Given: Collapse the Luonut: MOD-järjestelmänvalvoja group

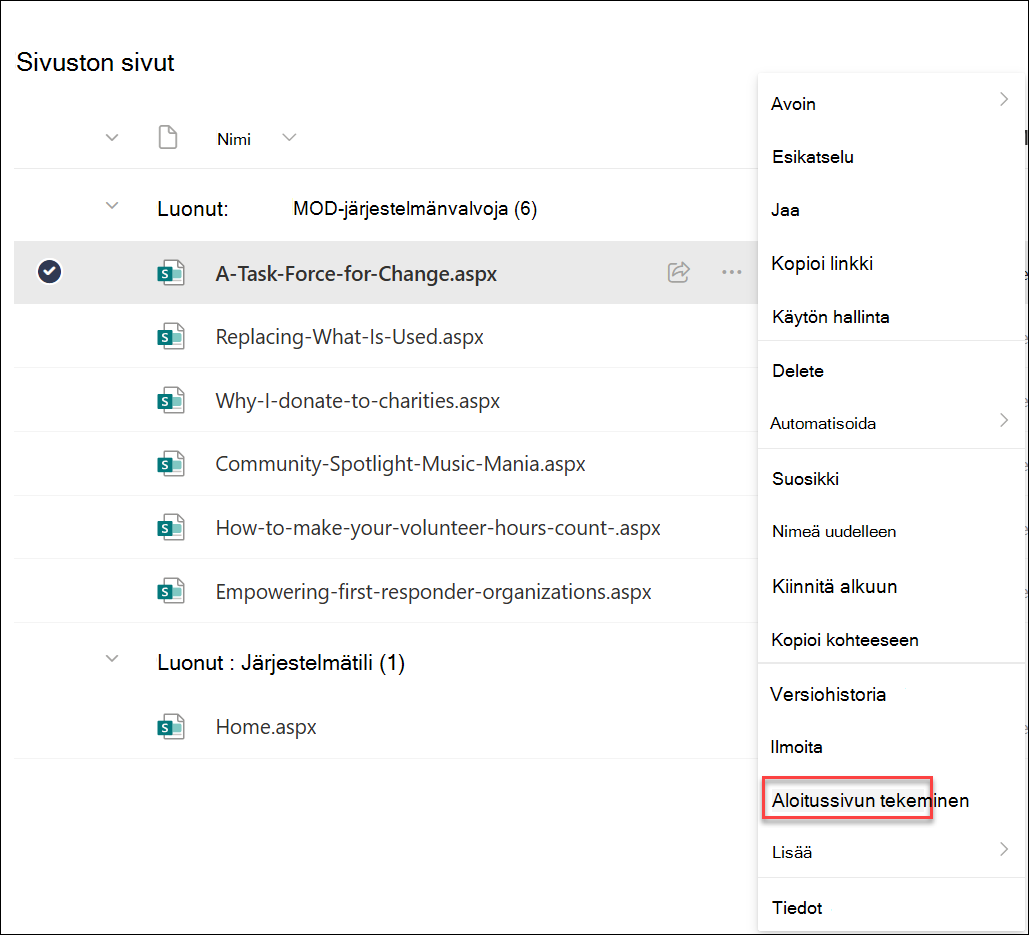Looking at the screenshot, I should pos(112,205).
